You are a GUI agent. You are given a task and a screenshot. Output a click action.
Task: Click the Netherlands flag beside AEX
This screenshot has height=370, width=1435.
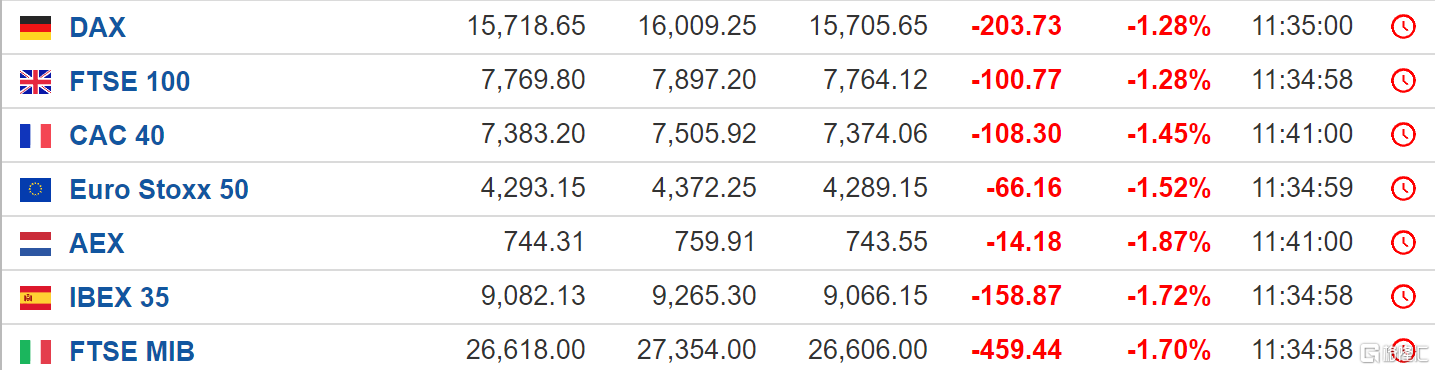click(35, 244)
